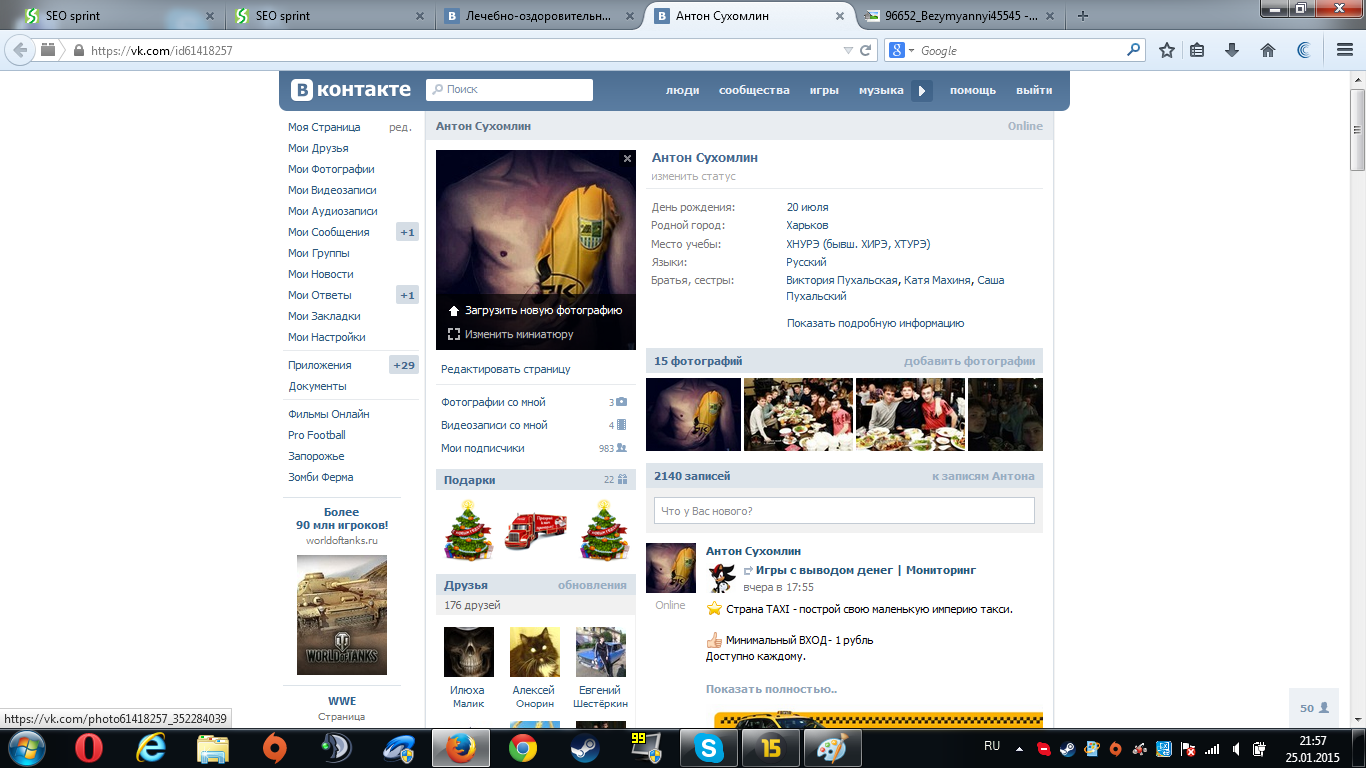Viewport: 1366px width, 768px height.
Task: Click the change thumbnail crop icon
Action: [454, 334]
